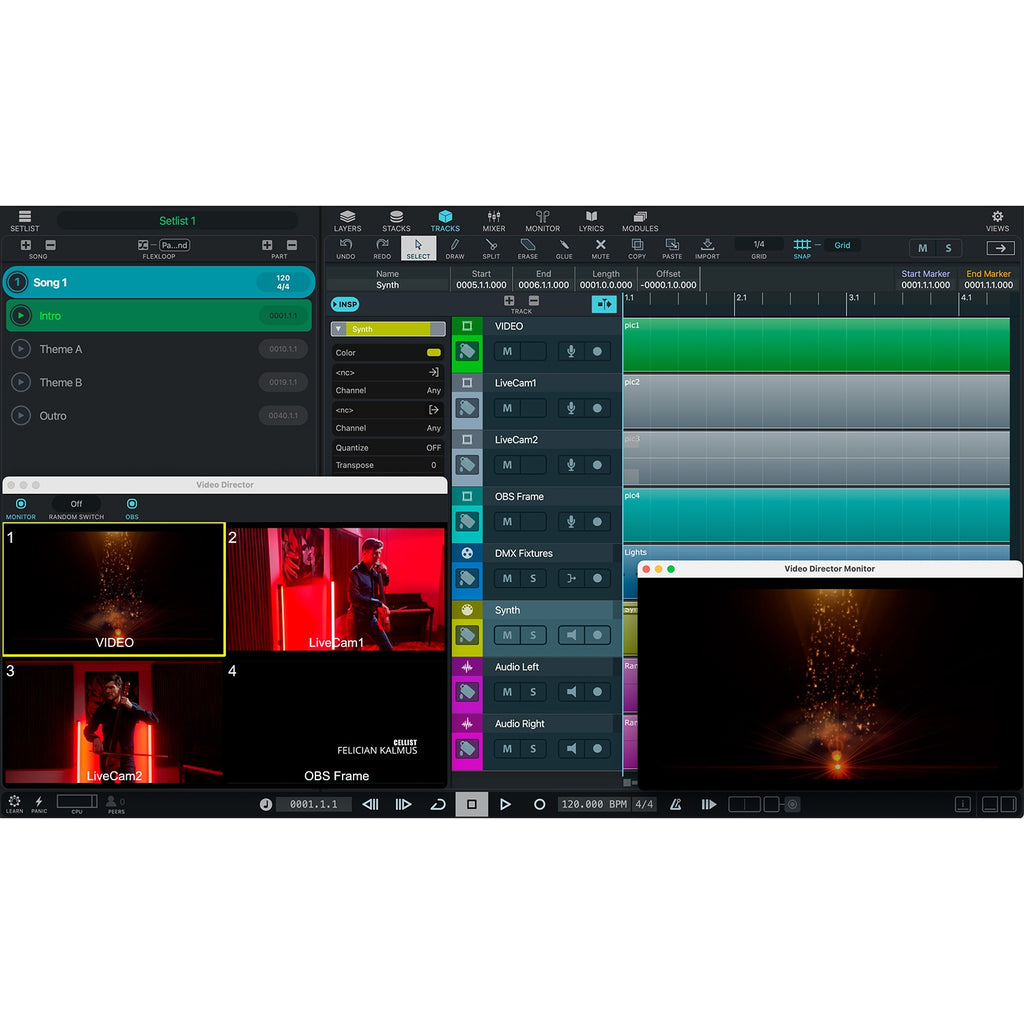Image resolution: width=1024 pixels, height=1024 pixels.
Task: Click the Stop transport button
Action: tap(472, 805)
